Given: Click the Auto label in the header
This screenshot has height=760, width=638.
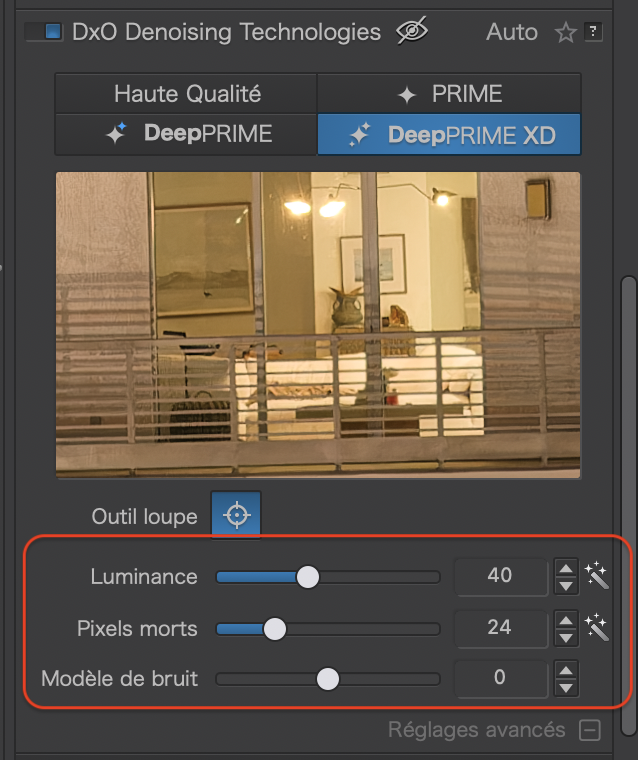Looking at the screenshot, I should click(512, 32).
